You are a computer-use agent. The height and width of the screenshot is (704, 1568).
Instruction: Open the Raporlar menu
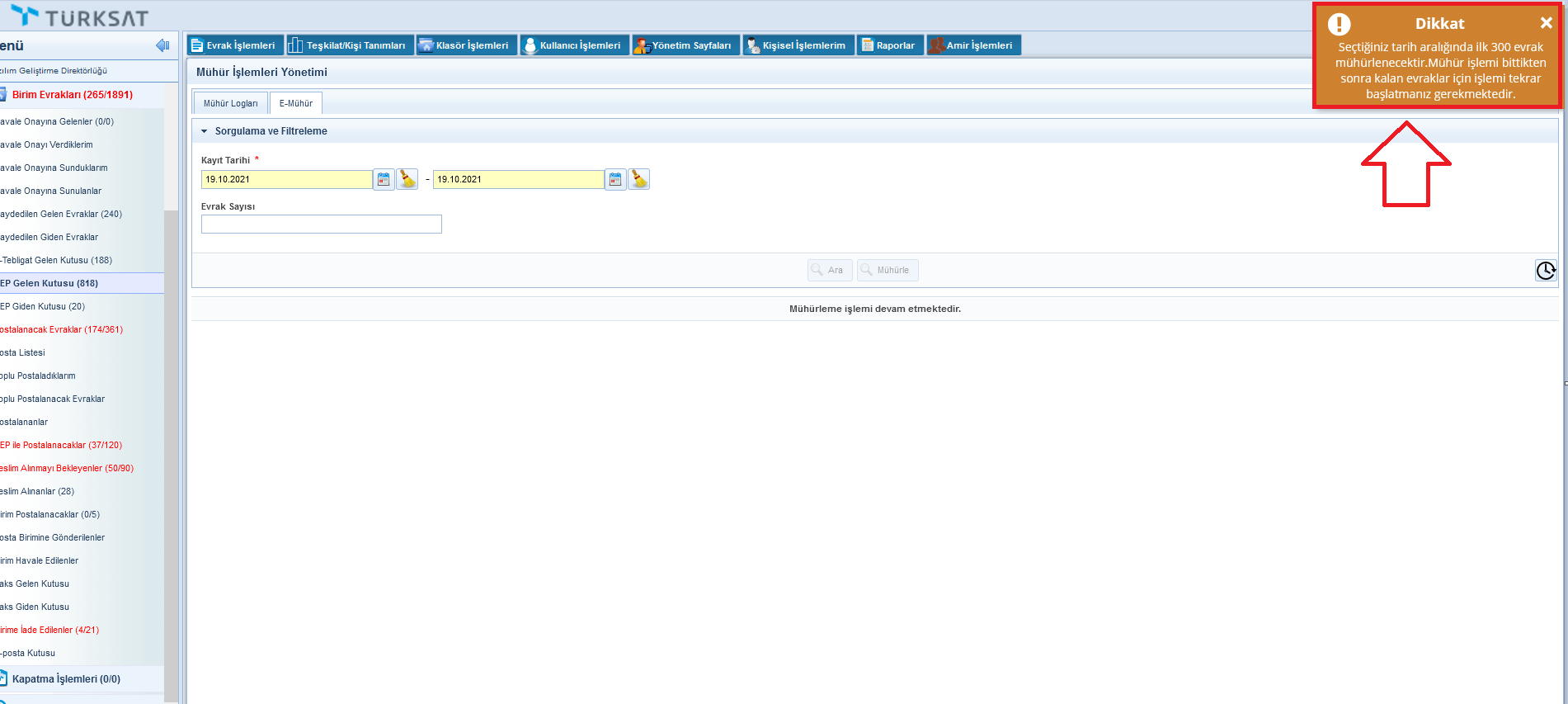889,45
